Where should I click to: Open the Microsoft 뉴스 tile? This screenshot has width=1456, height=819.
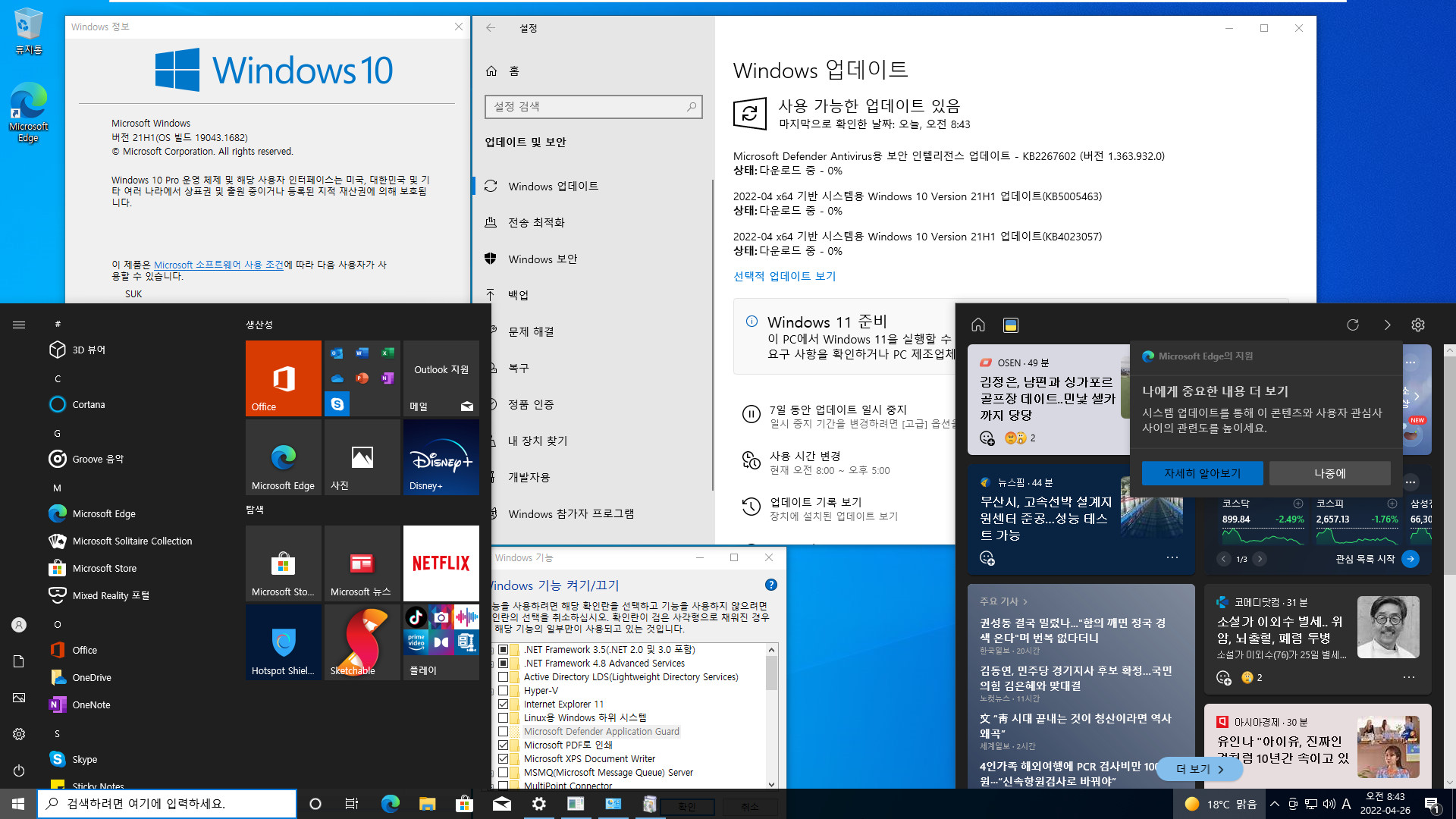(362, 563)
